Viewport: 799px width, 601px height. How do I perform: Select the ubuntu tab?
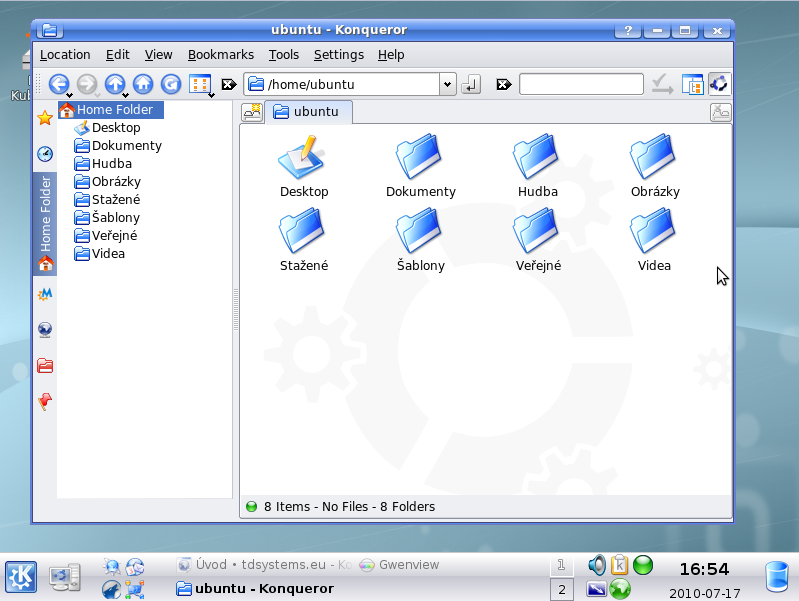[x=309, y=112]
